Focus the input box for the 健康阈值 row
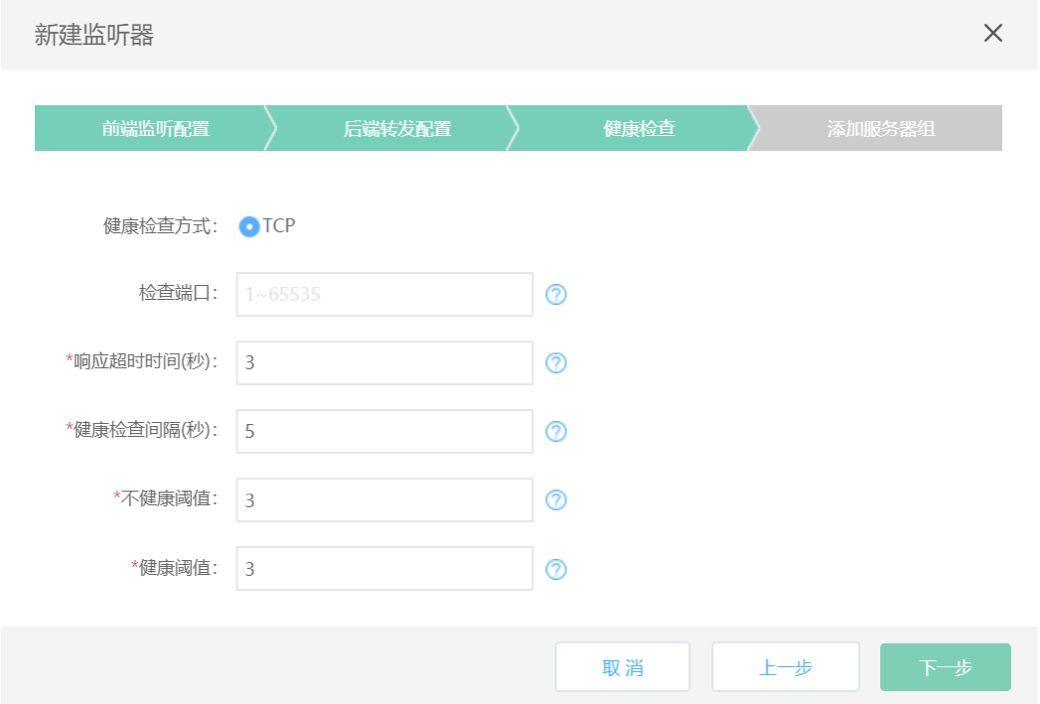 (385, 569)
